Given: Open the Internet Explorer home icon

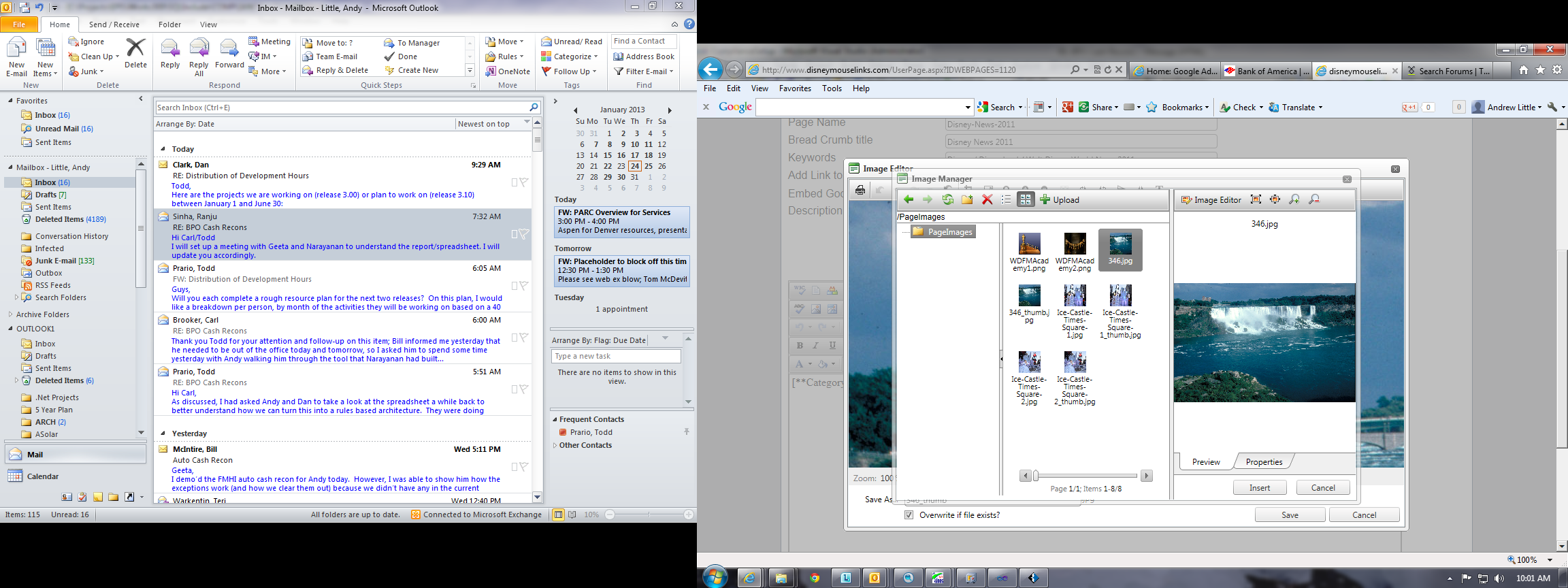Looking at the screenshot, I should coord(1524,70).
